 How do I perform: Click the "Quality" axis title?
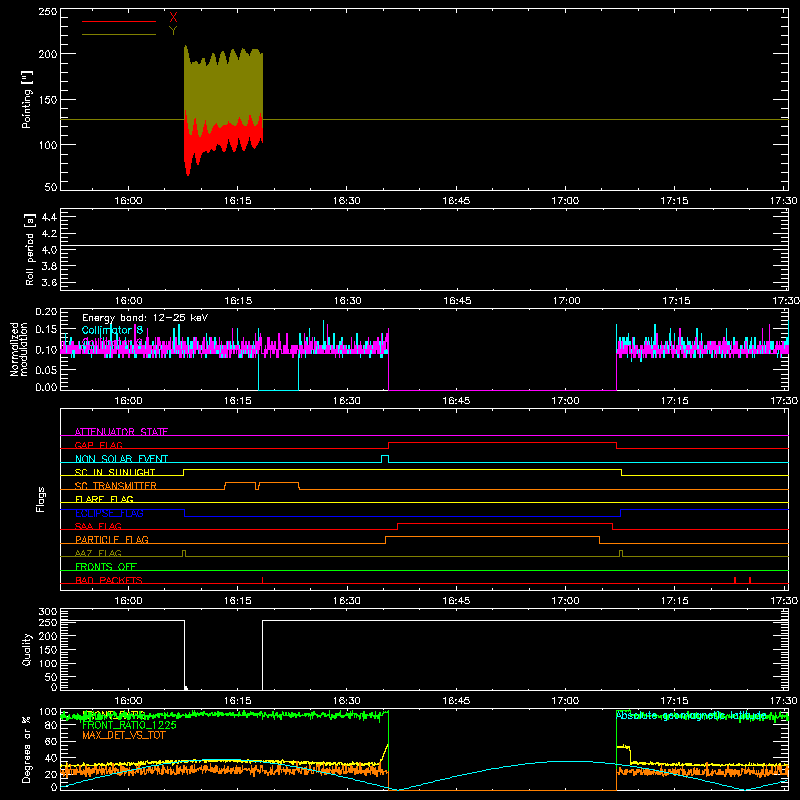point(27,649)
